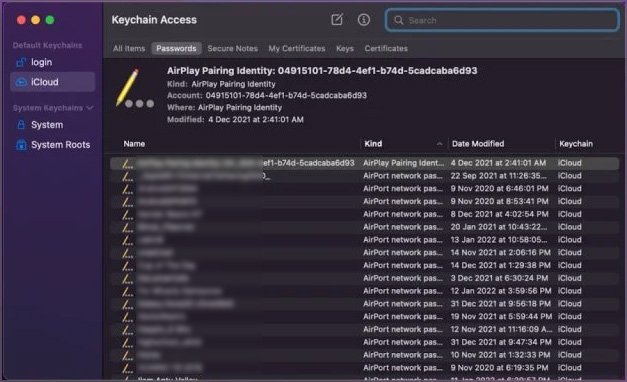Select the row modified 10 Nov 2021
The width and height of the screenshot is (627, 382).
pyautogui.click(x=364, y=355)
